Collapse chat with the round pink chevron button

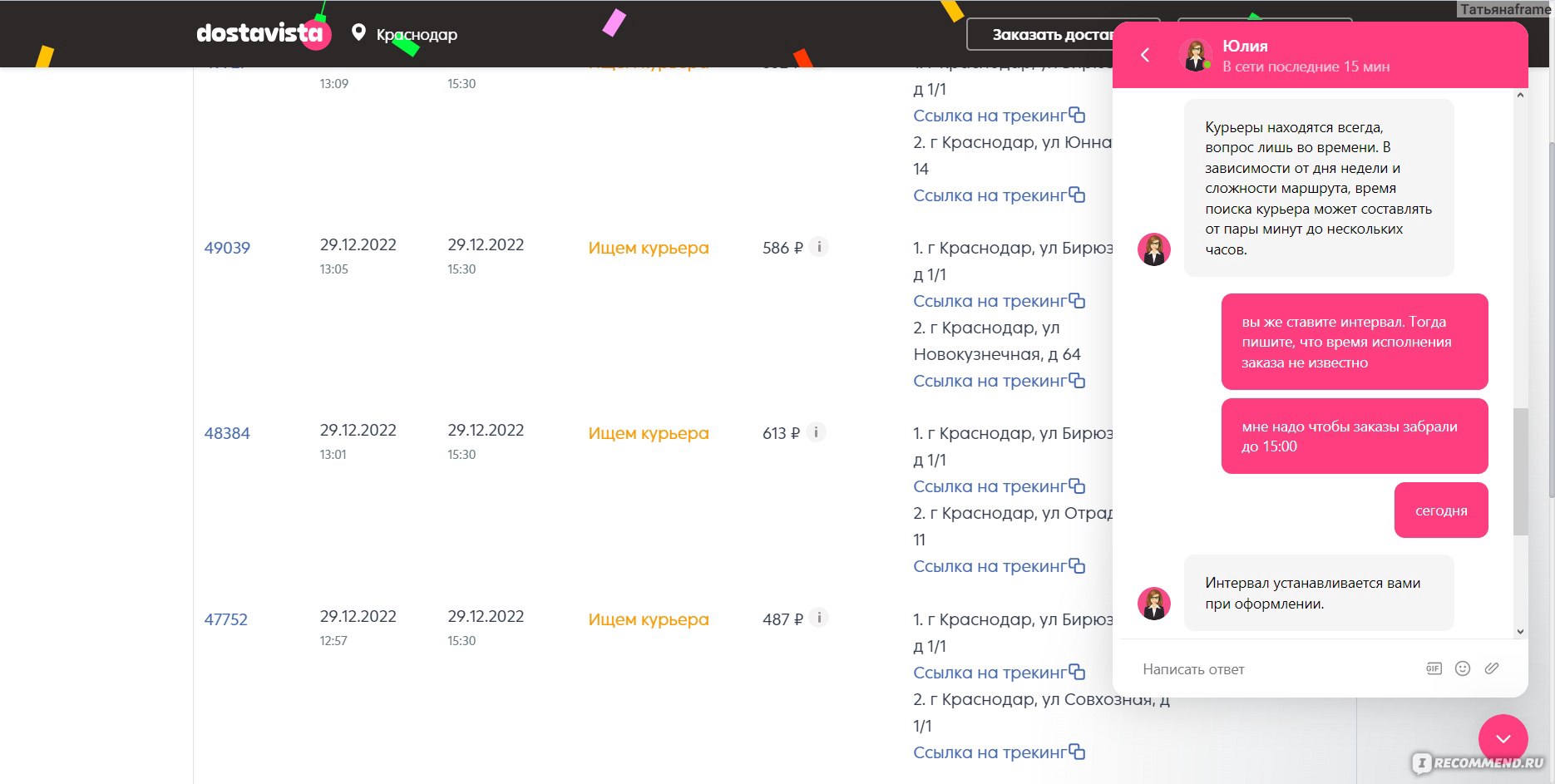click(1503, 738)
